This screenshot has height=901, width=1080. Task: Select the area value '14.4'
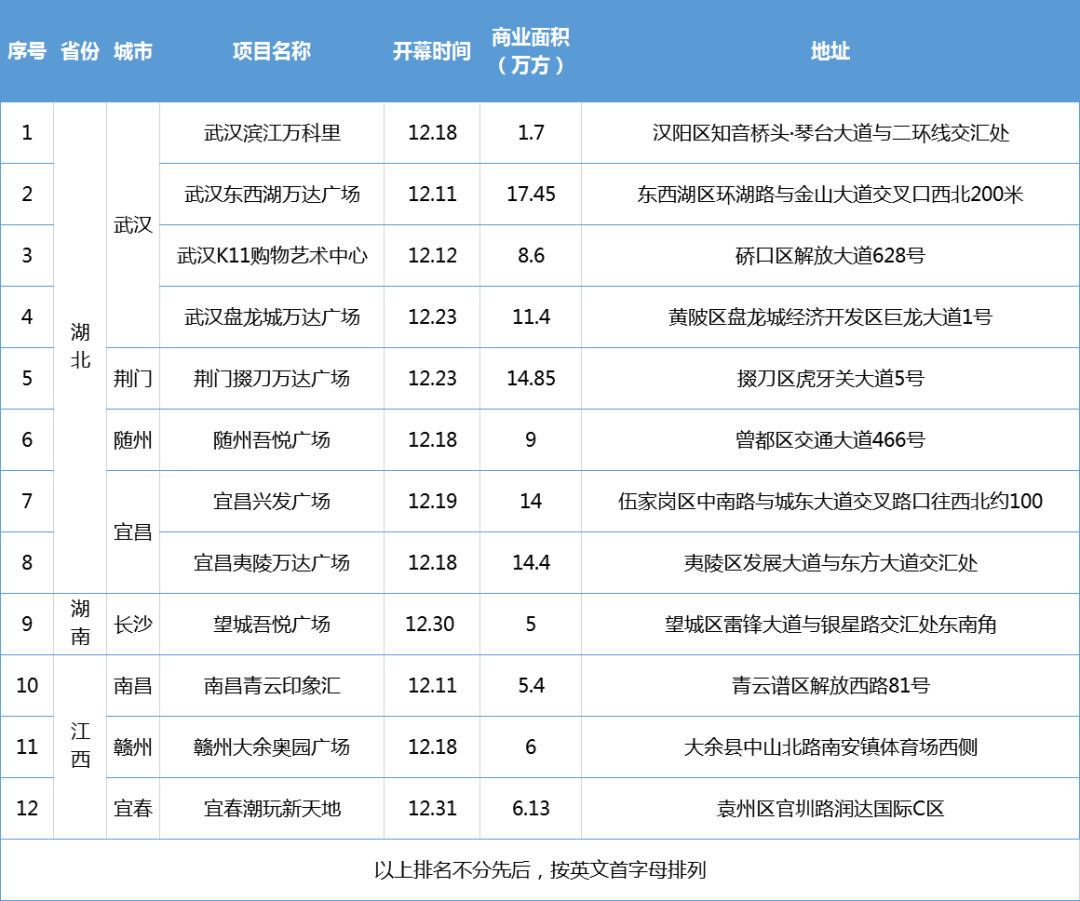tap(531, 563)
